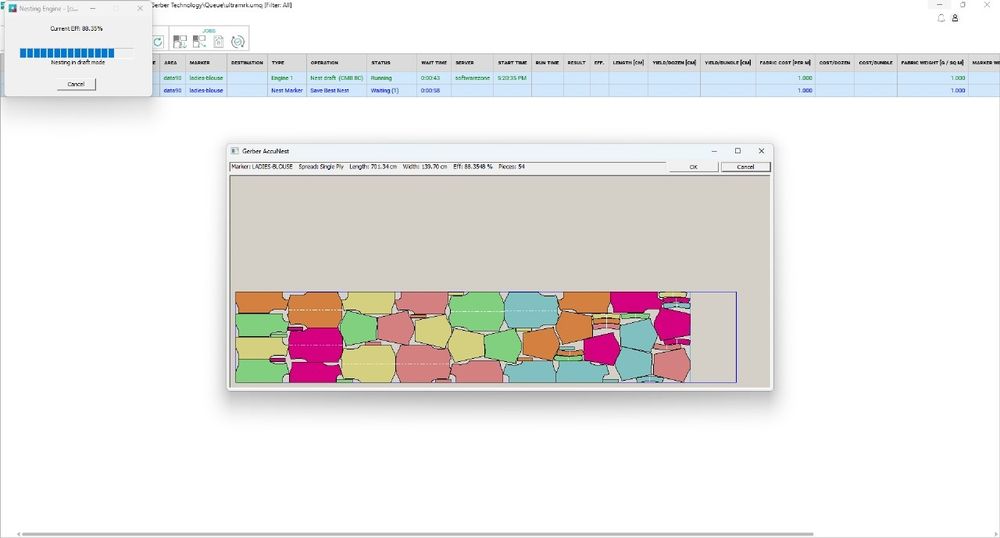Click the '0:00:58' wait time cell

pos(434,91)
